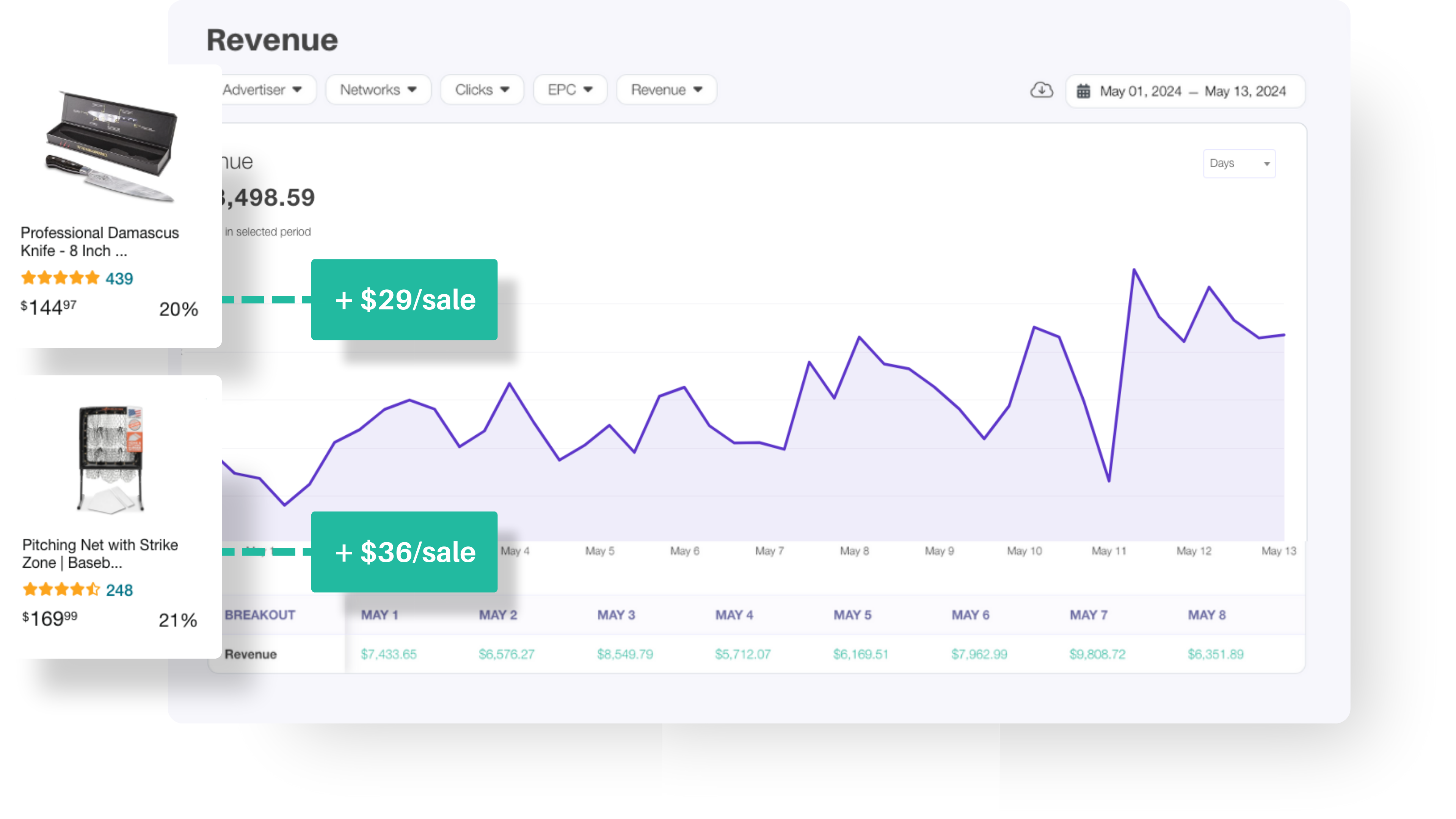This screenshot has width=1456, height=819.
Task: Click revenue value $6,576.27
Action: click(x=507, y=654)
